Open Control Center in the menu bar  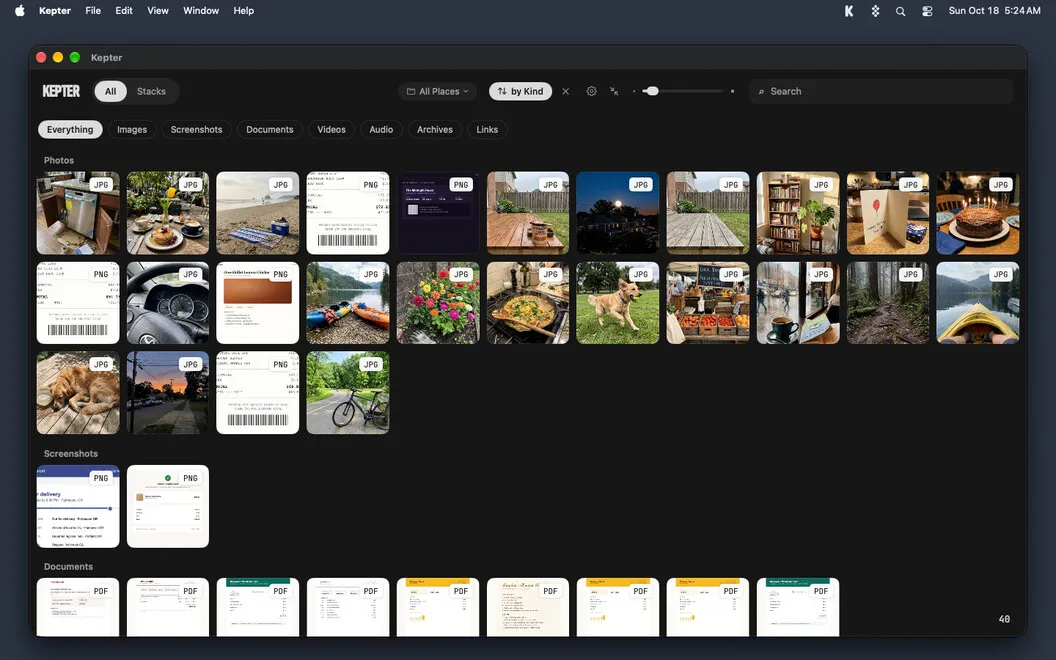927,11
